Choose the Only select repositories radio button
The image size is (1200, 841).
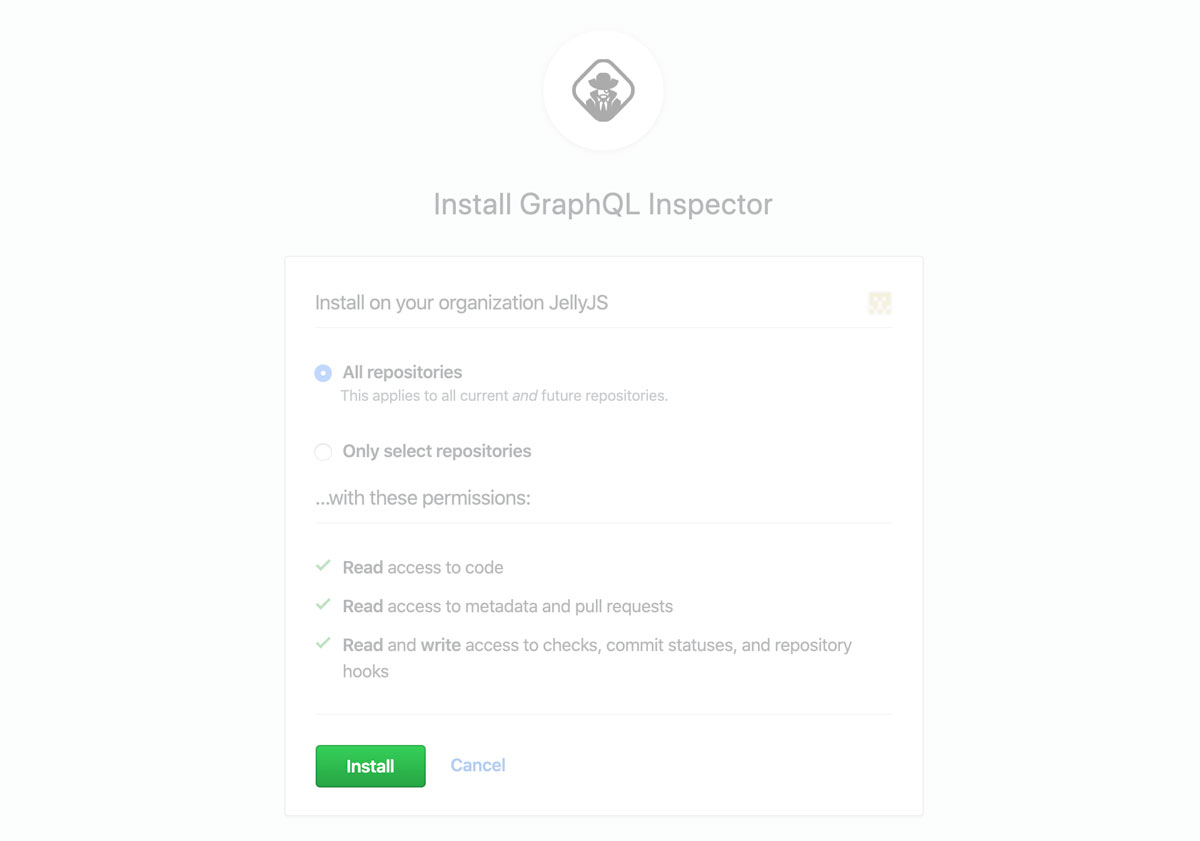323,452
